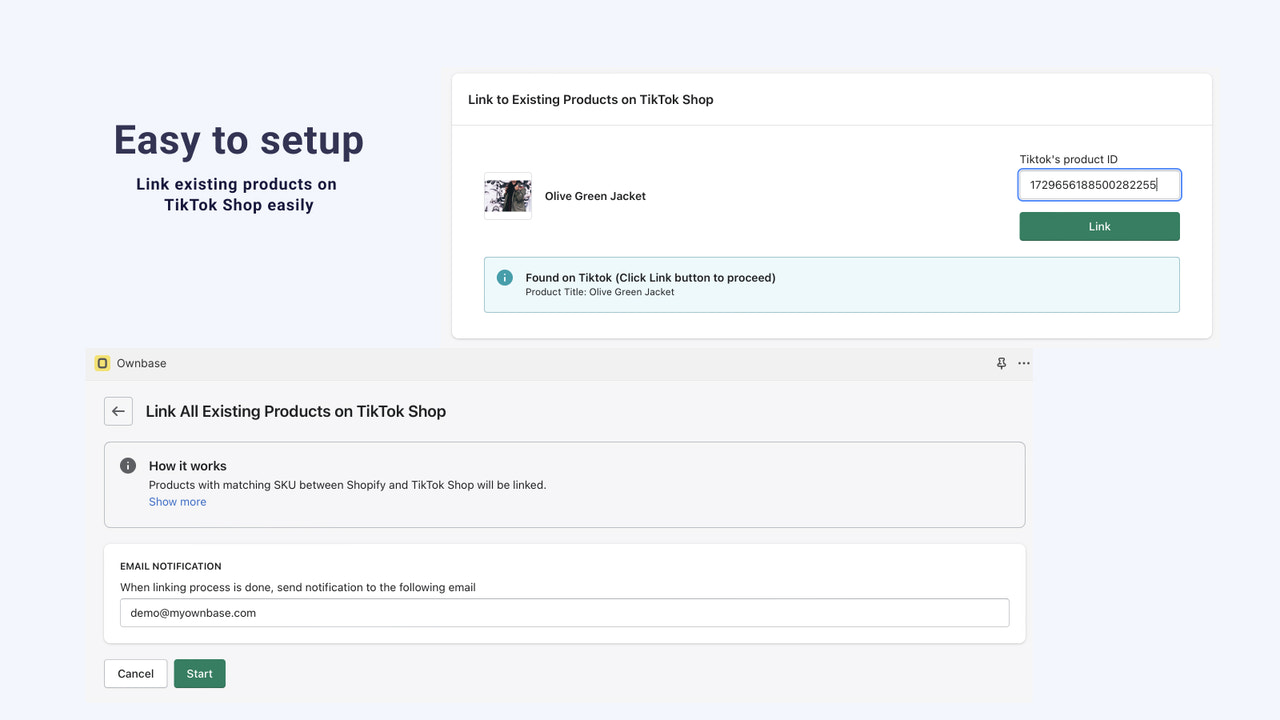1280x720 pixels.
Task: Click the yellow Ownbase app icon
Action: 102,363
